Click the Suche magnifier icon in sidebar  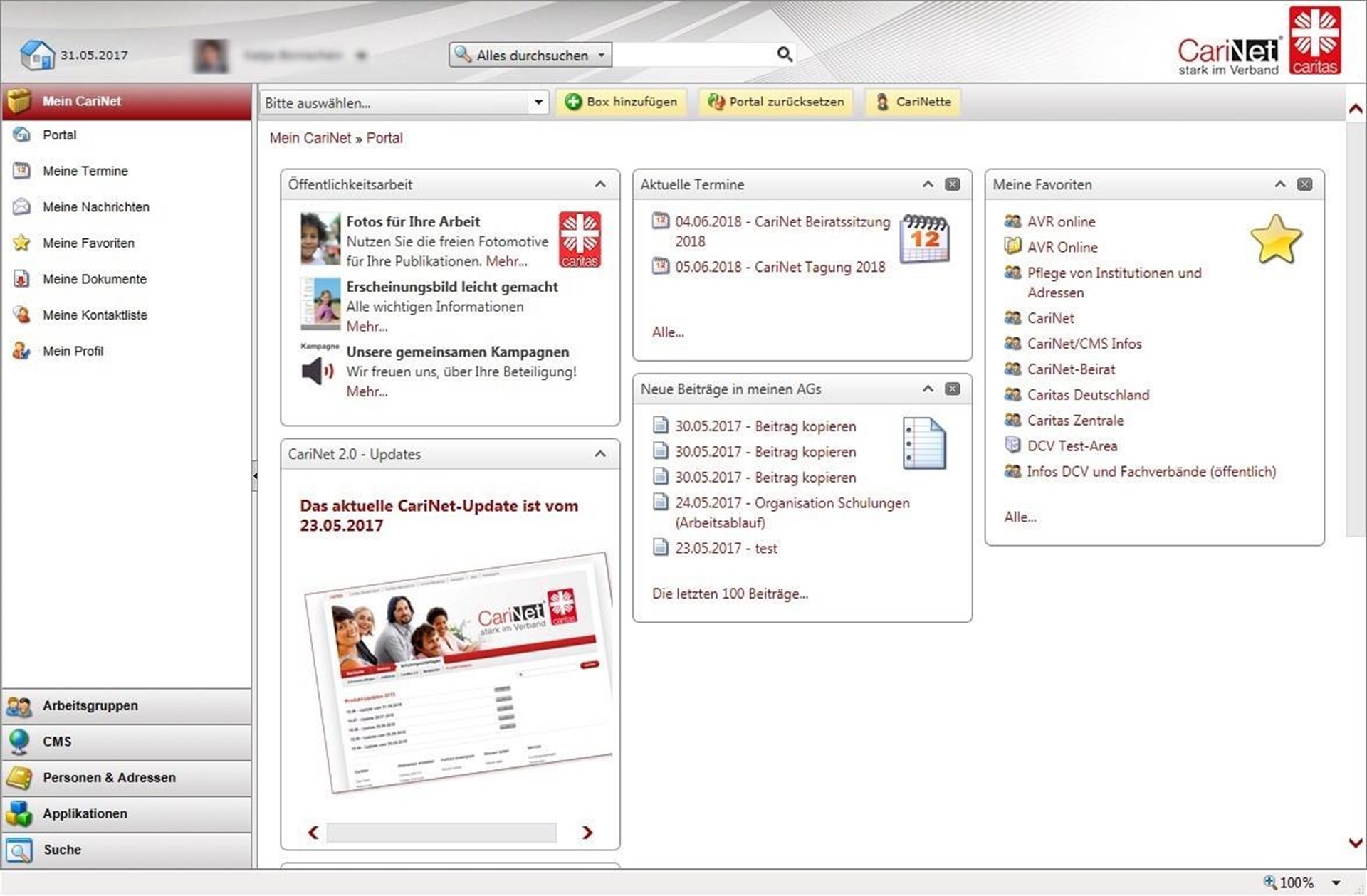(x=19, y=850)
